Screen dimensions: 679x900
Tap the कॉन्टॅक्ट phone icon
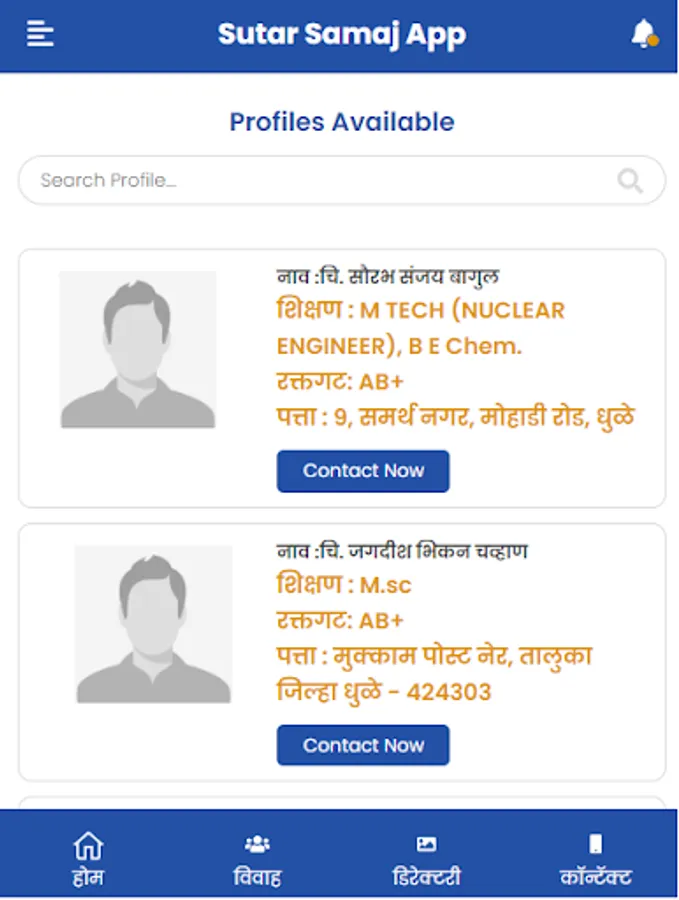[x=596, y=844]
